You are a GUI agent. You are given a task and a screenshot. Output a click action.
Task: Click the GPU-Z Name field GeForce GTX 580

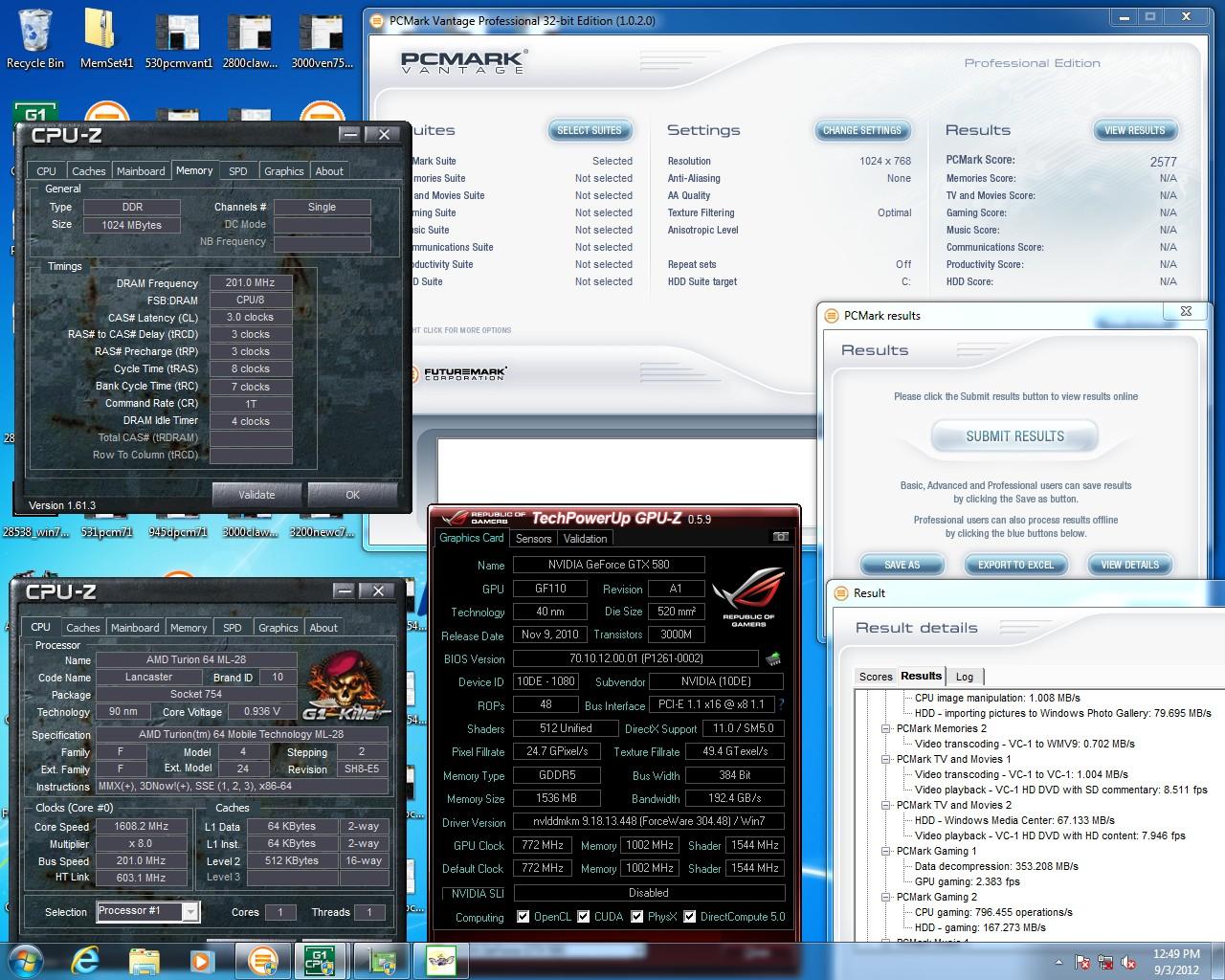point(609,565)
